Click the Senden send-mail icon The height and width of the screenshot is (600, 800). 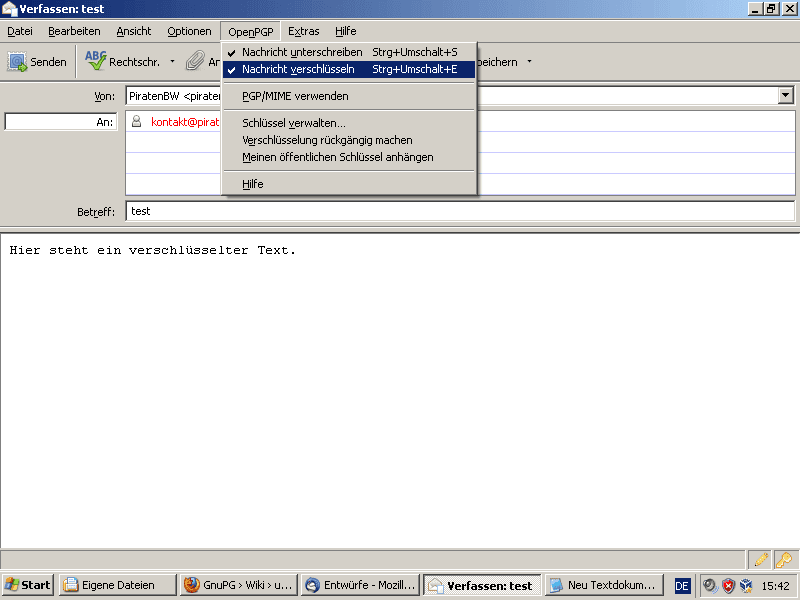click(x=18, y=62)
